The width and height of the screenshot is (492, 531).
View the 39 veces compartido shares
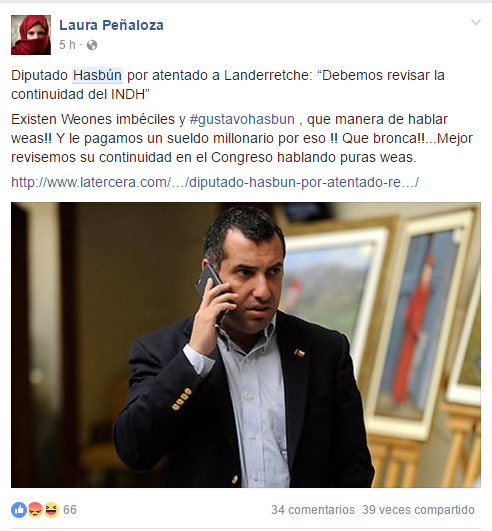(x=418, y=510)
